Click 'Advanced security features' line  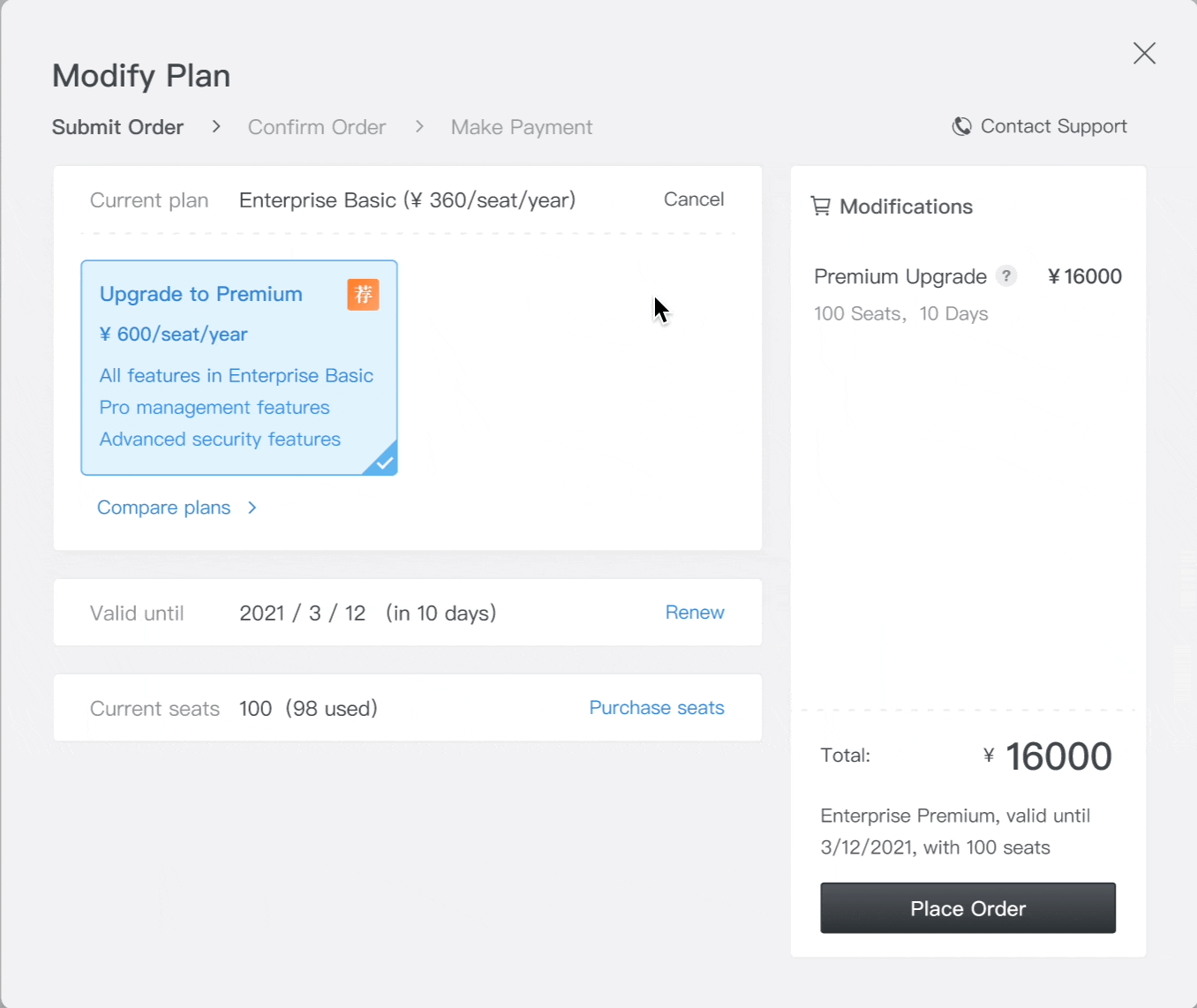(220, 440)
